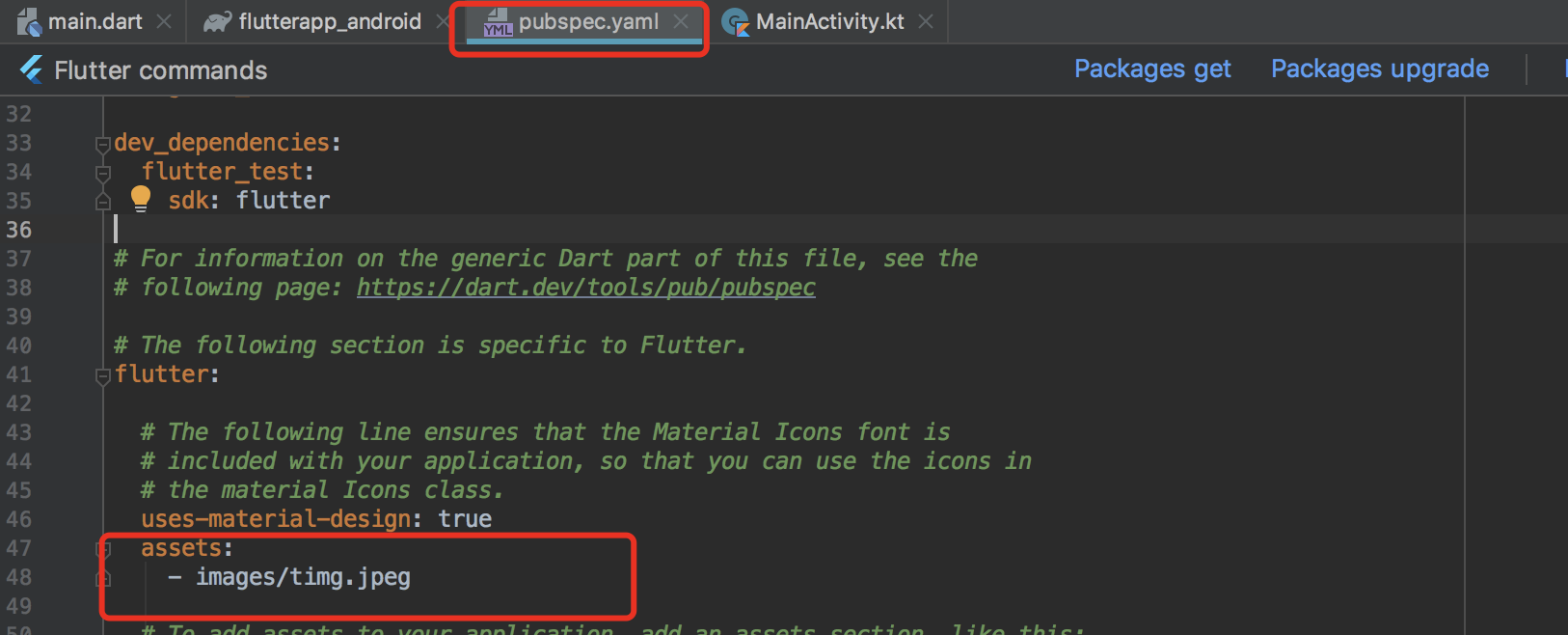Click the value true after uses-material-design
The width and height of the screenshot is (1568, 635).
[x=465, y=519]
